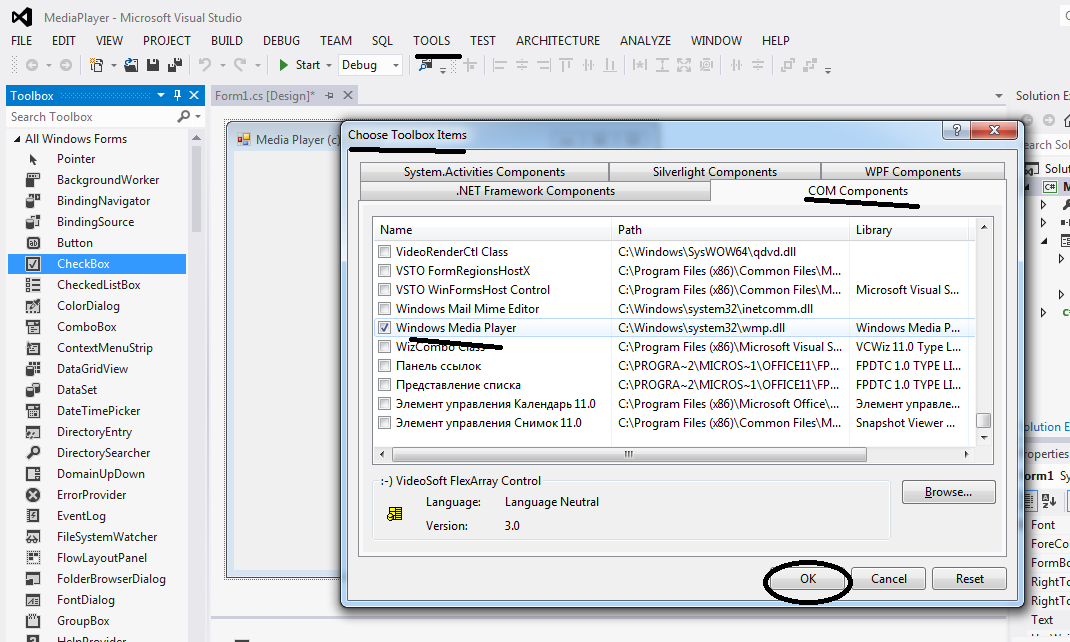
Task: Click the Browse... button
Action: (x=949, y=492)
